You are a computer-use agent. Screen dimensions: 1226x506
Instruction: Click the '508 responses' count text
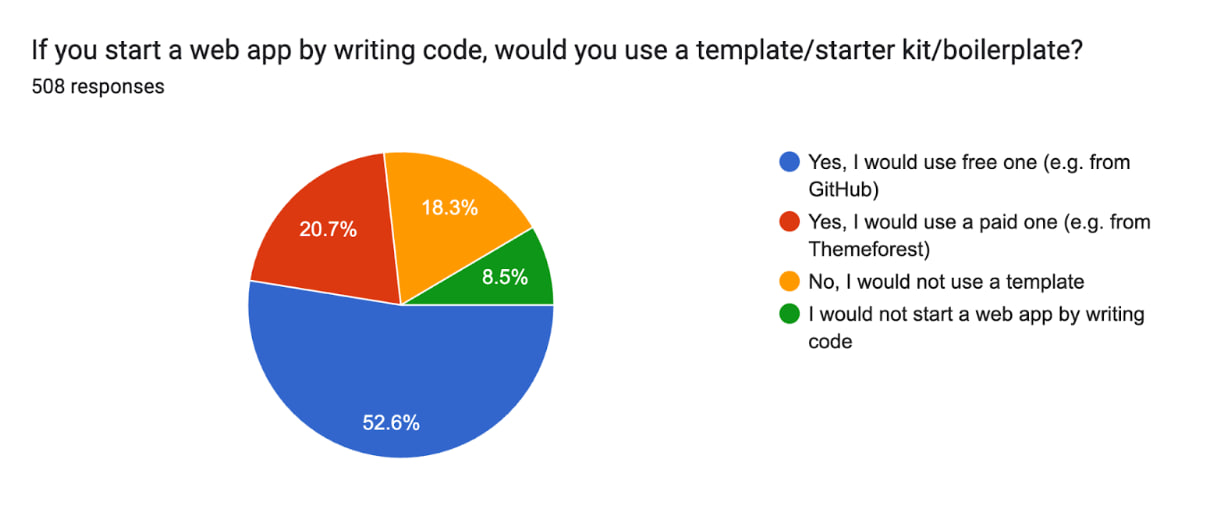point(98,86)
